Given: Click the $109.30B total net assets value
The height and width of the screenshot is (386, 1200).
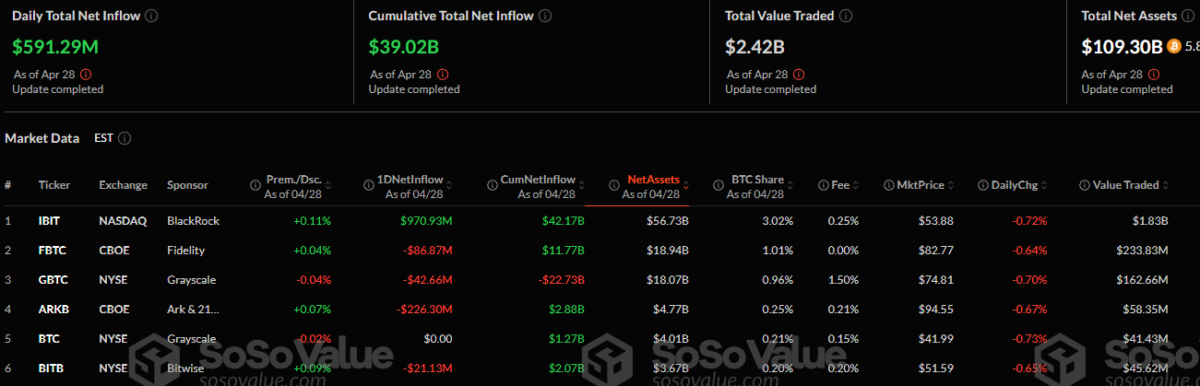Looking at the screenshot, I should (x=1122, y=46).
